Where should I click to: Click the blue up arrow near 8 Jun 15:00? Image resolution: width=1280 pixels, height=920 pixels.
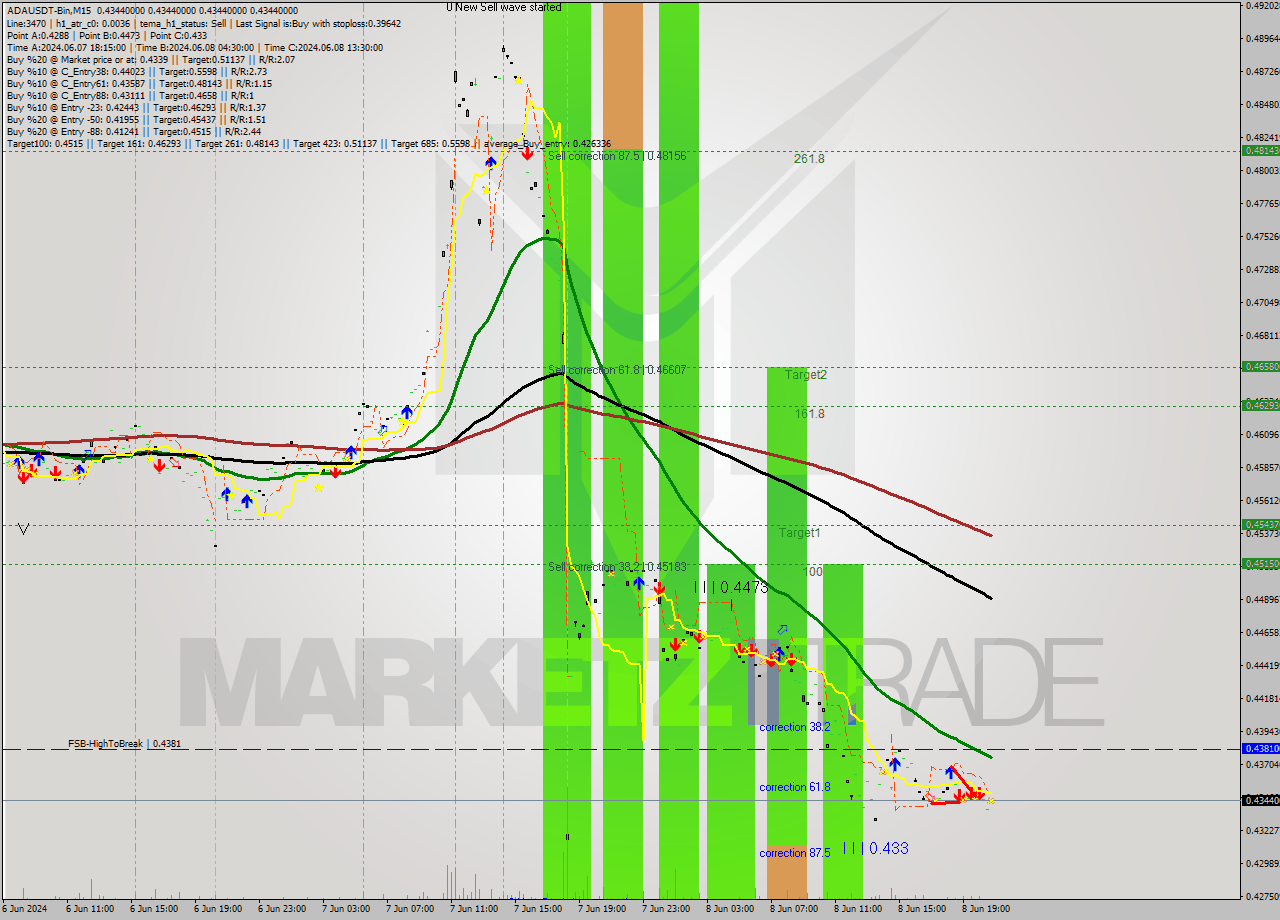pos(895,763)
